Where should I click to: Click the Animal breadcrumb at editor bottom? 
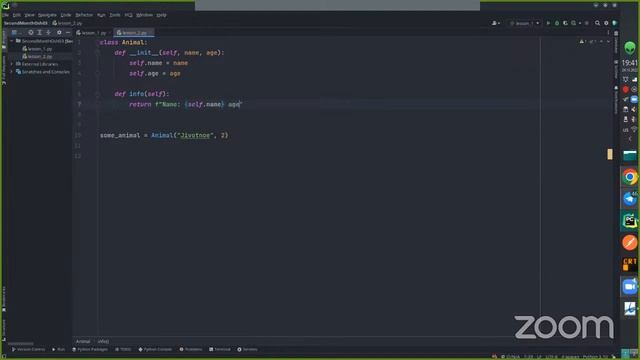83,341
